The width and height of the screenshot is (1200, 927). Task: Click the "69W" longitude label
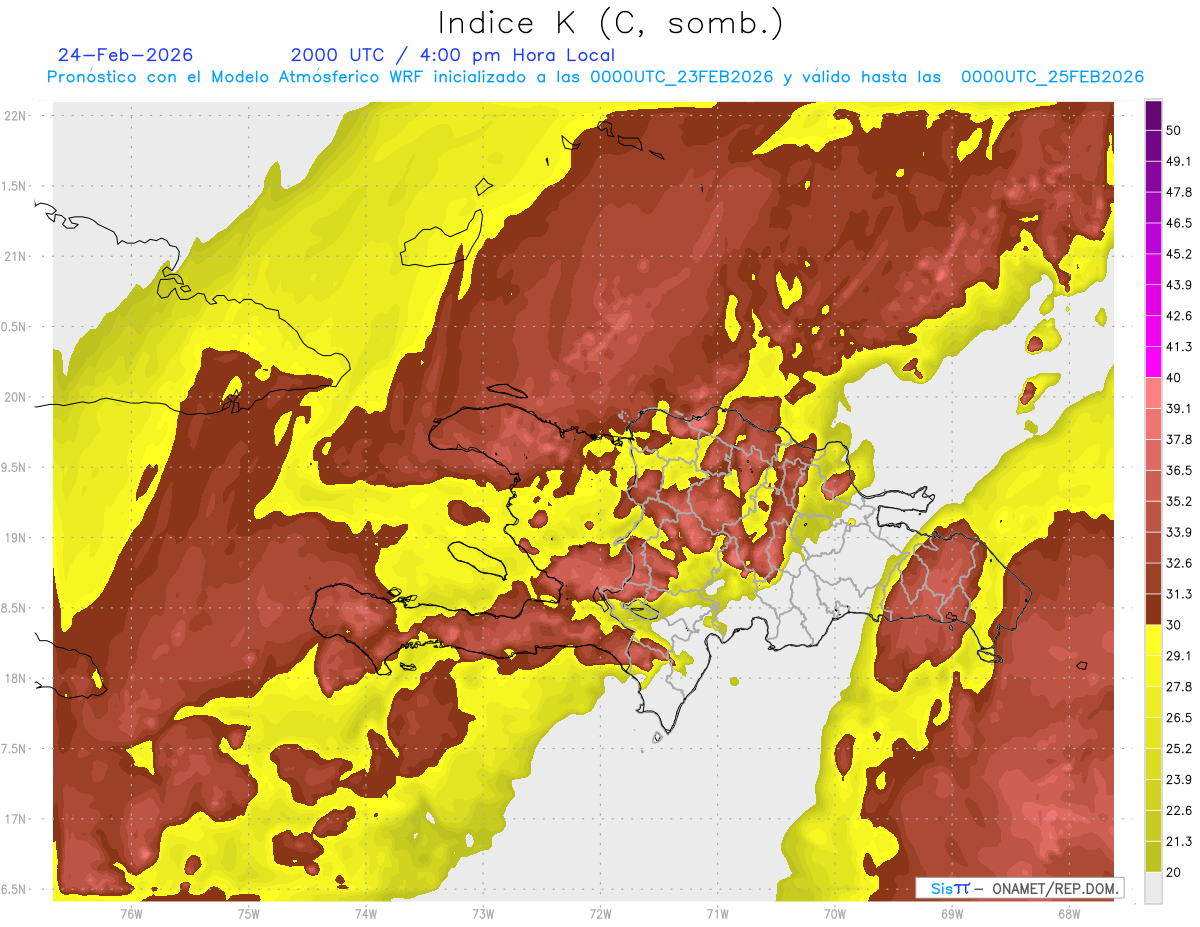[x=952, y=914]
